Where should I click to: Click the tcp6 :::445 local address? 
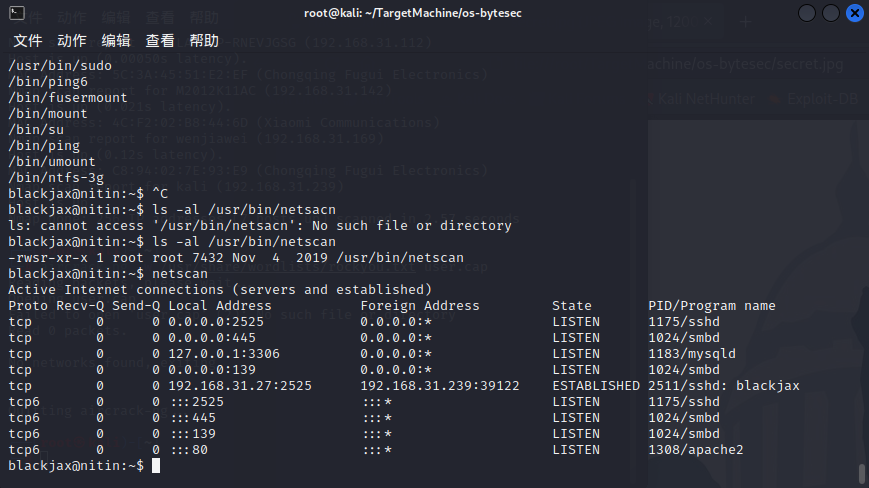pyautogui.click(x=193, y=418)
